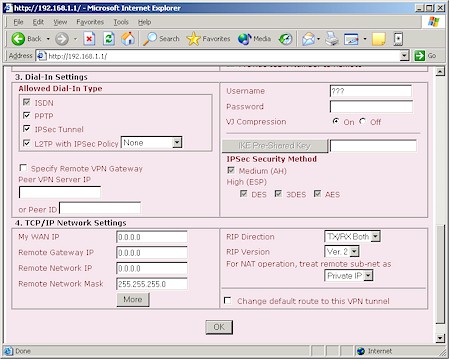Screen dimensions: 450x360
Task: Toggle the DES checkbox
Action: [x=243, y=193]
